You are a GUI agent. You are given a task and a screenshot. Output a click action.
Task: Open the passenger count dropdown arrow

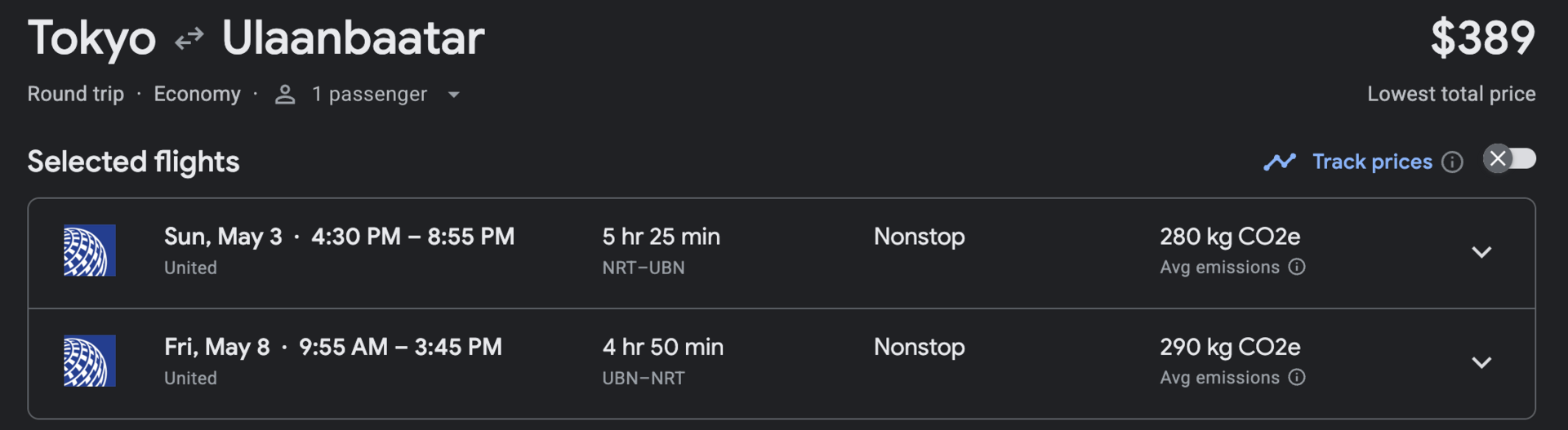pos(454,95)
